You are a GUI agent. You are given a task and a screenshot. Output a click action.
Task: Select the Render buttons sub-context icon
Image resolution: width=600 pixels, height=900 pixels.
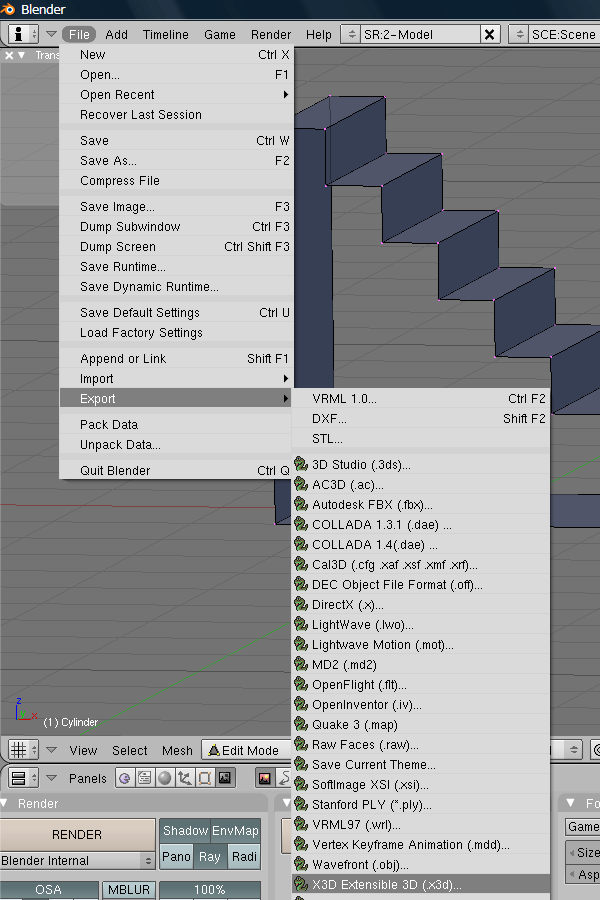click(265, 778)
